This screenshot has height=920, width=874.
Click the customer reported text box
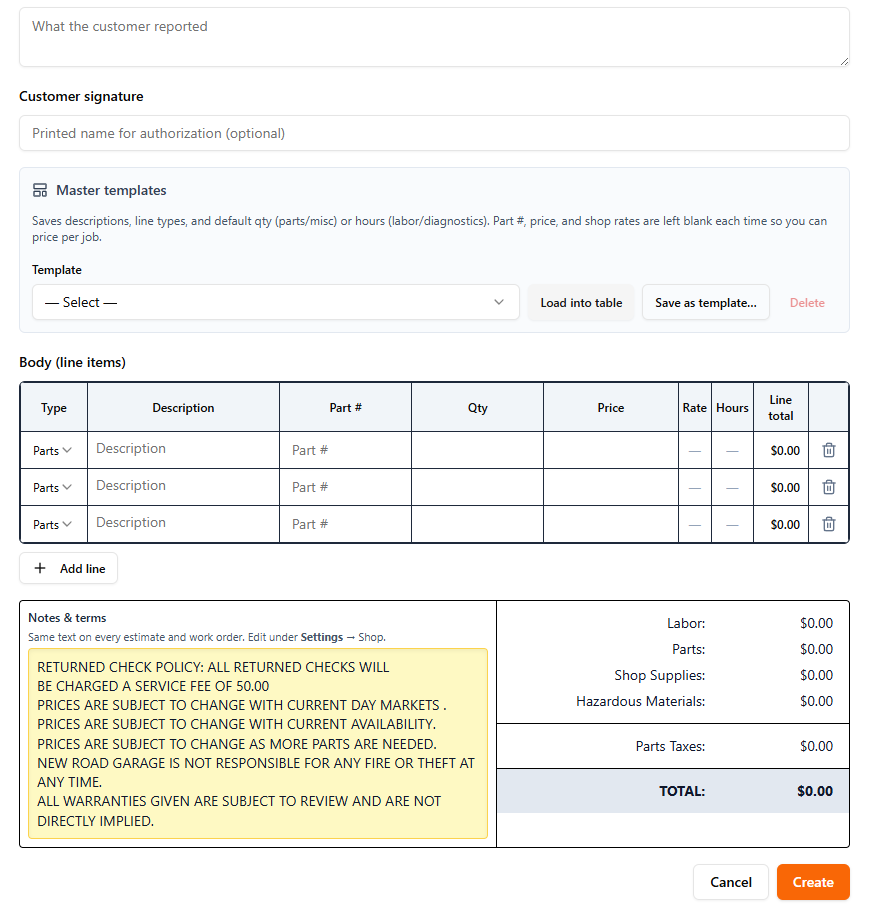[x=434, y=35]
